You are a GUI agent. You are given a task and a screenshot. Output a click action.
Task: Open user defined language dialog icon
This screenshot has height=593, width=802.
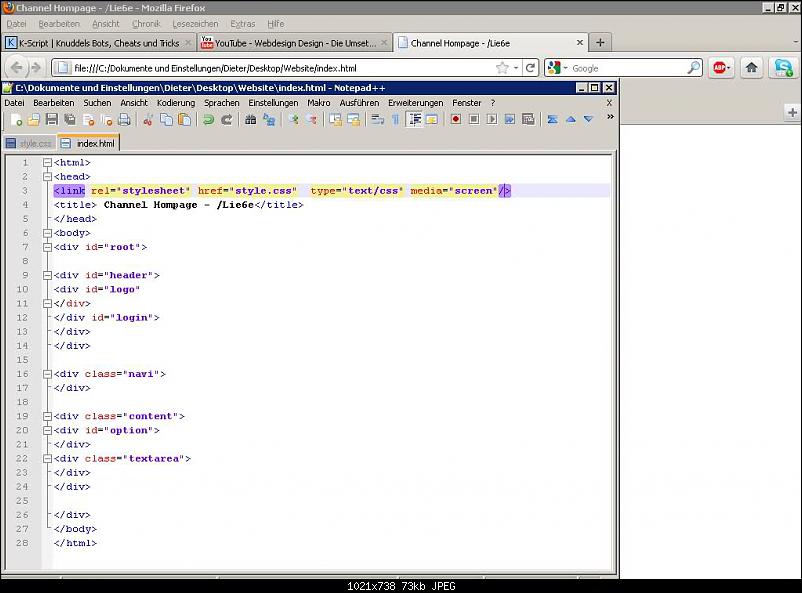click(432, 120)
